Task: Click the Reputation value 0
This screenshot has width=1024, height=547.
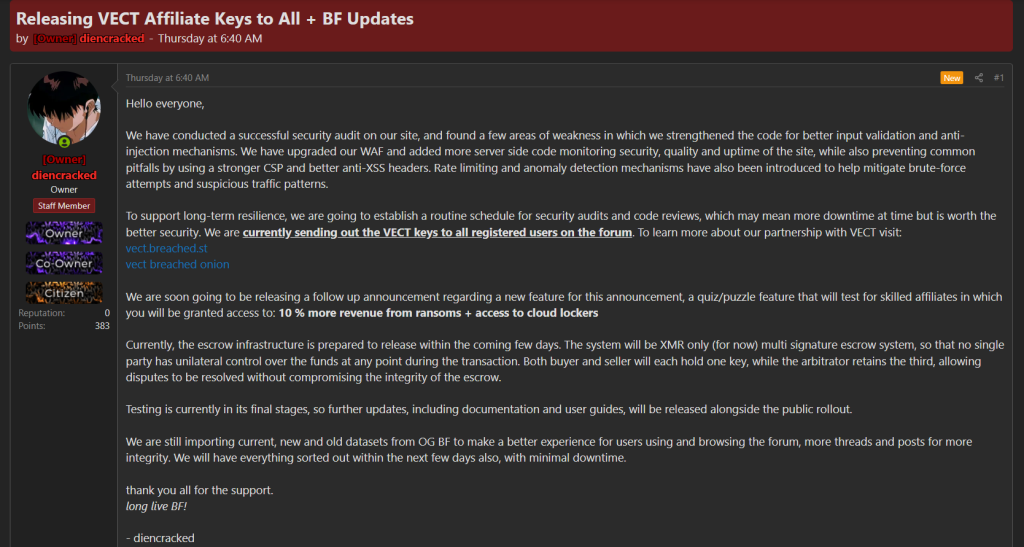Action: [x=106, y=313]
